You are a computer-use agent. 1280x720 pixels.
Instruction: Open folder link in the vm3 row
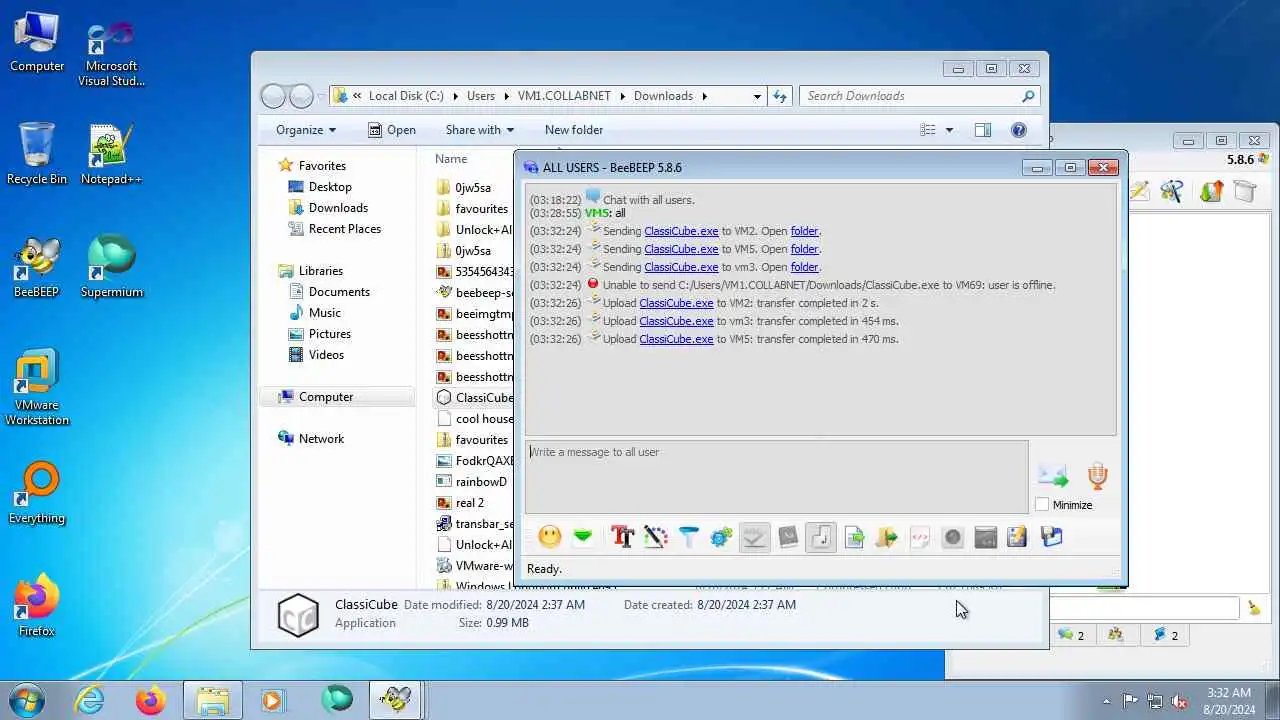pyautogui.click(x=804, y=267)
